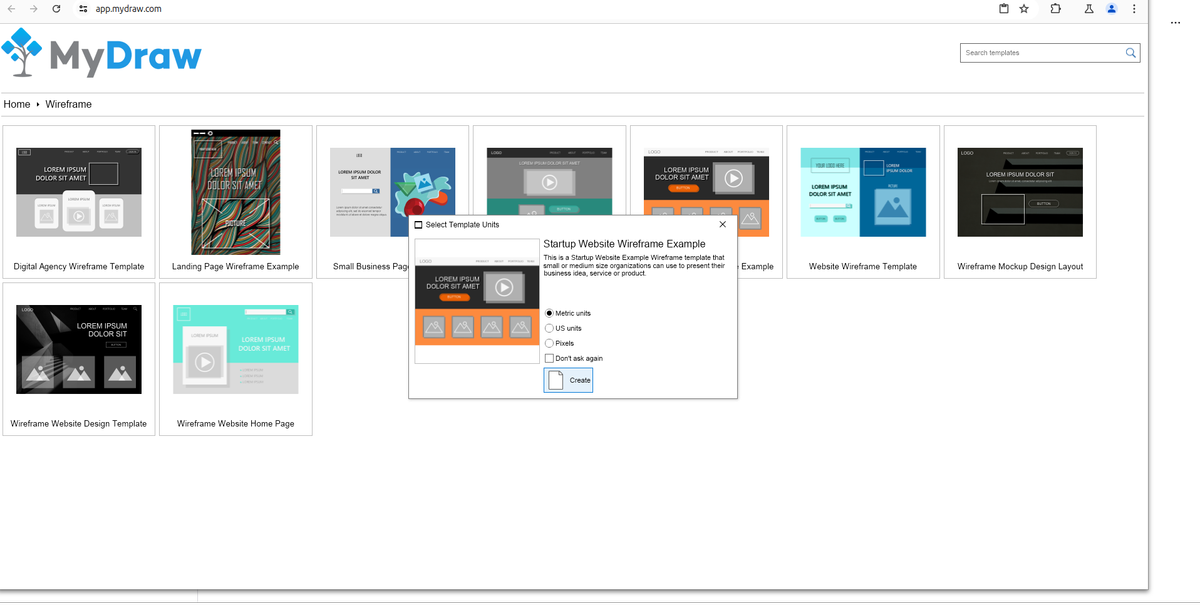Go to Home via the breadcrumb link
The width and height of the screenshot is (1200, 605).
(x=16, y=104)
